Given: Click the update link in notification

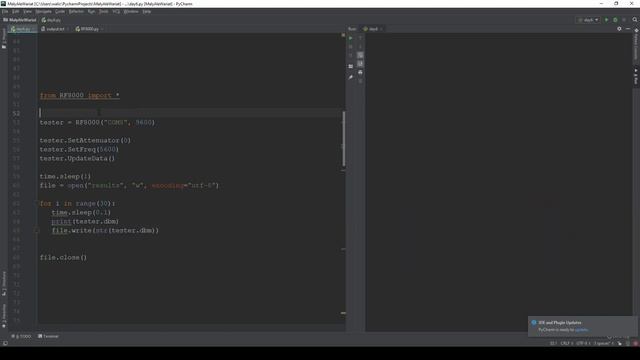Looking at the screenshot, I should [x=582, y=330].
